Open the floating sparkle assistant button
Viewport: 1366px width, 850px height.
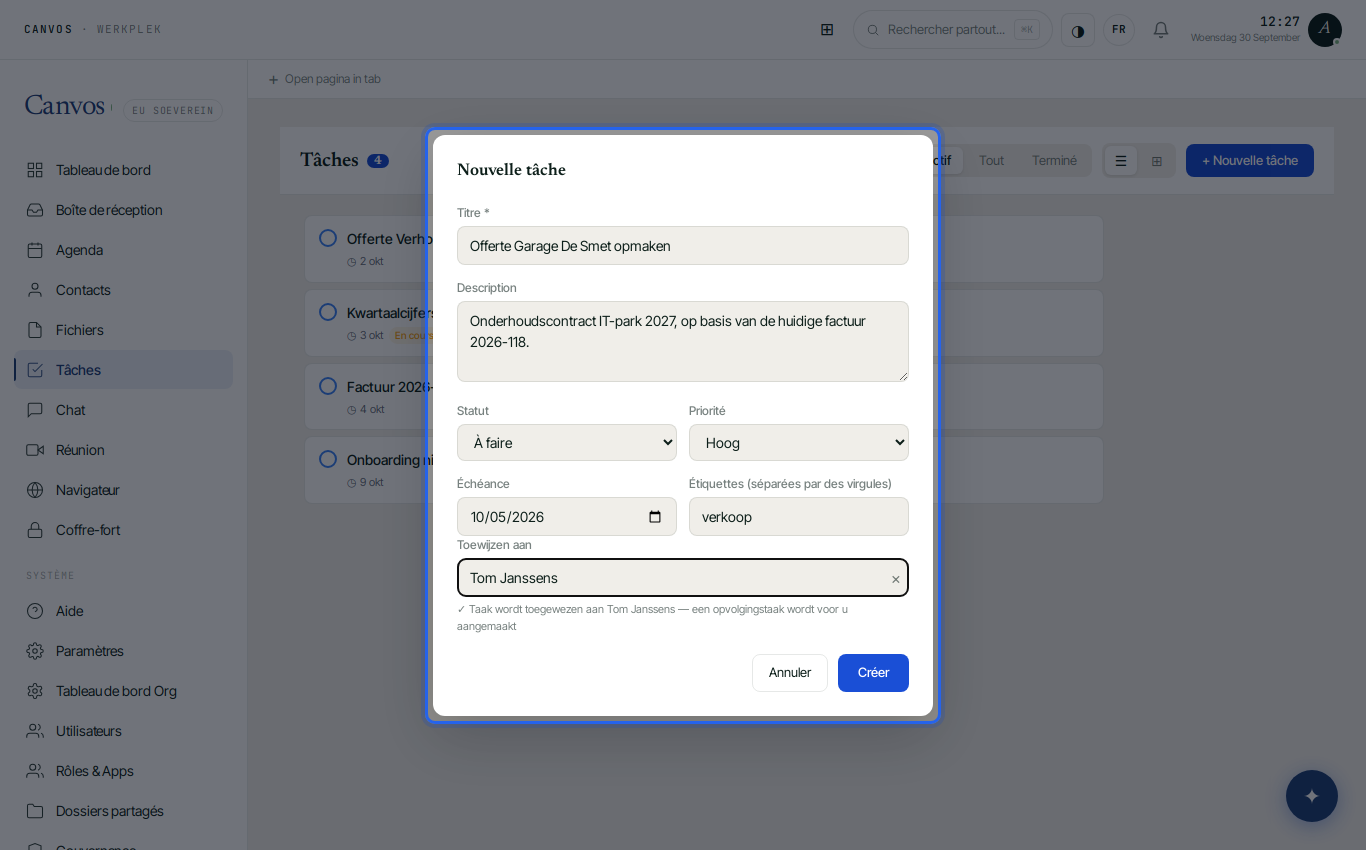click(1312, 796)
